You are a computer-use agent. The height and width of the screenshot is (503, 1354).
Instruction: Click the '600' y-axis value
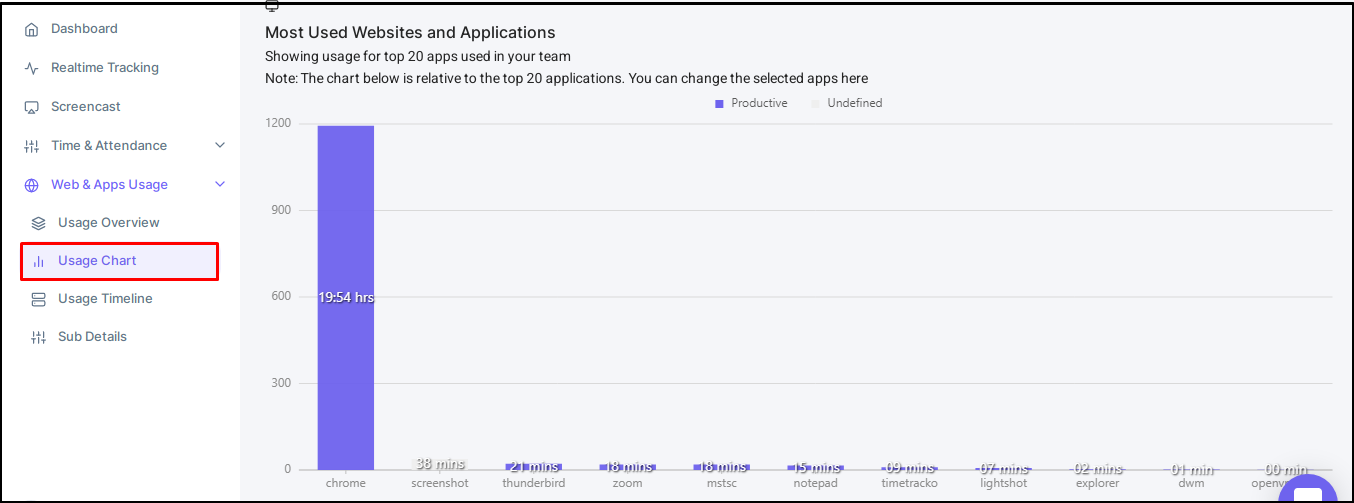pos(281,296)
